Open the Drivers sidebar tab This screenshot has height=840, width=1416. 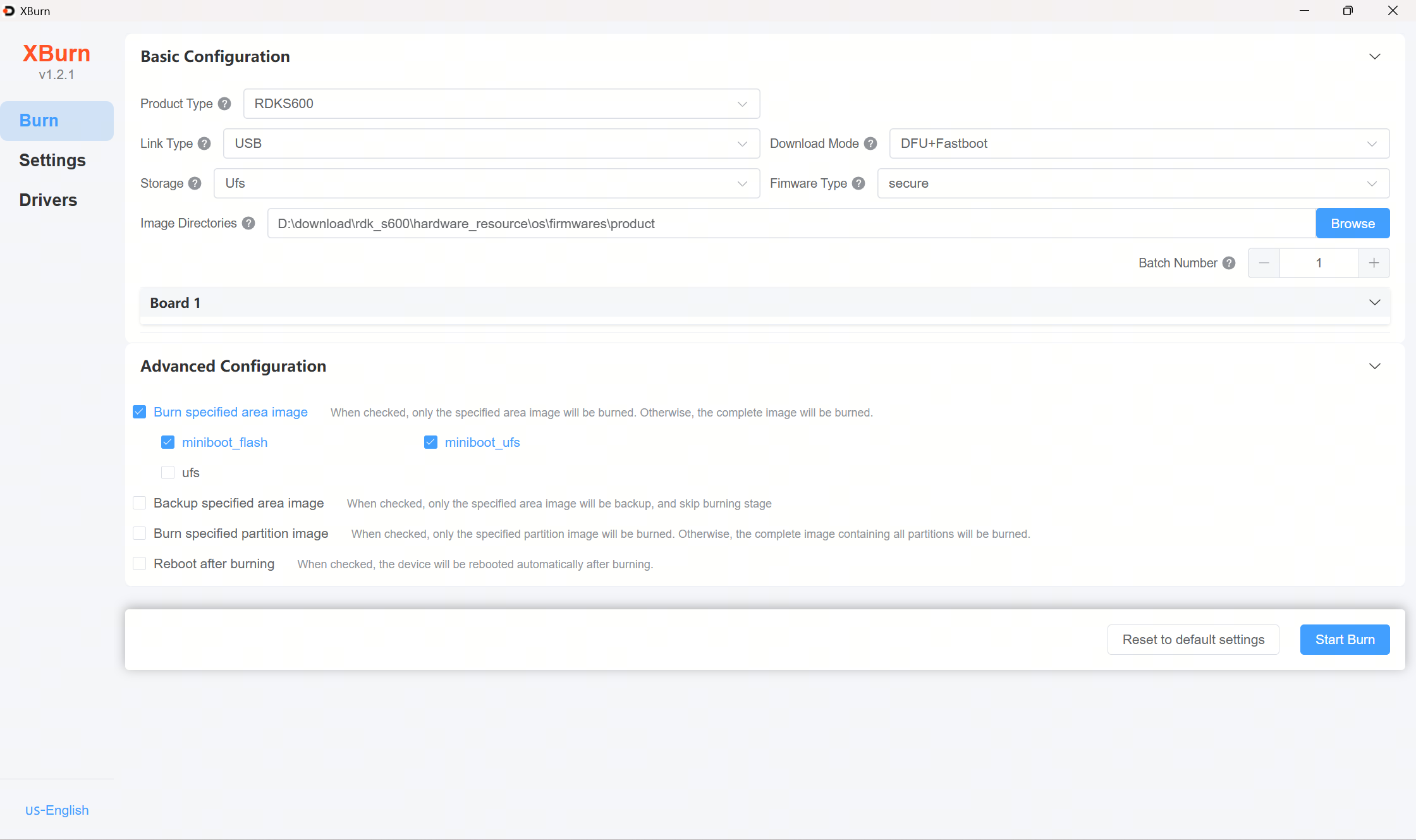coord(57,200)
